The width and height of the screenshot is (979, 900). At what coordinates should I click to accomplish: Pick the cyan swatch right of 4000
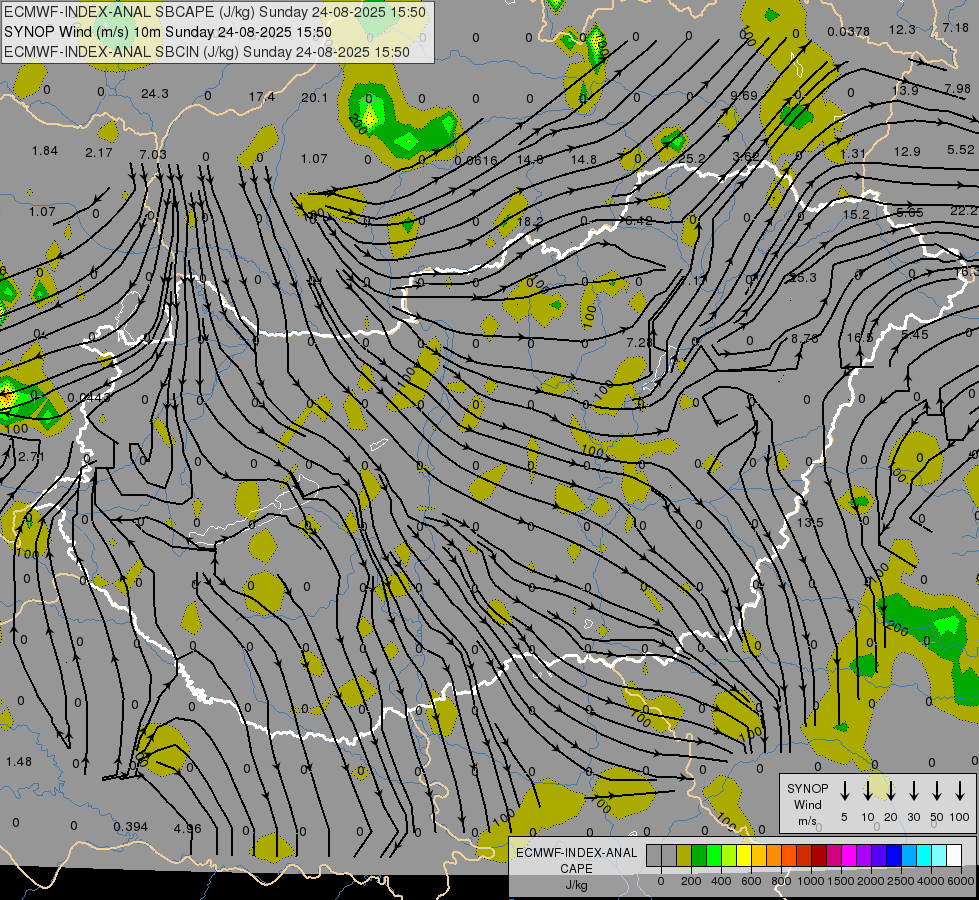pyautogui.click(x=940, y=856)
